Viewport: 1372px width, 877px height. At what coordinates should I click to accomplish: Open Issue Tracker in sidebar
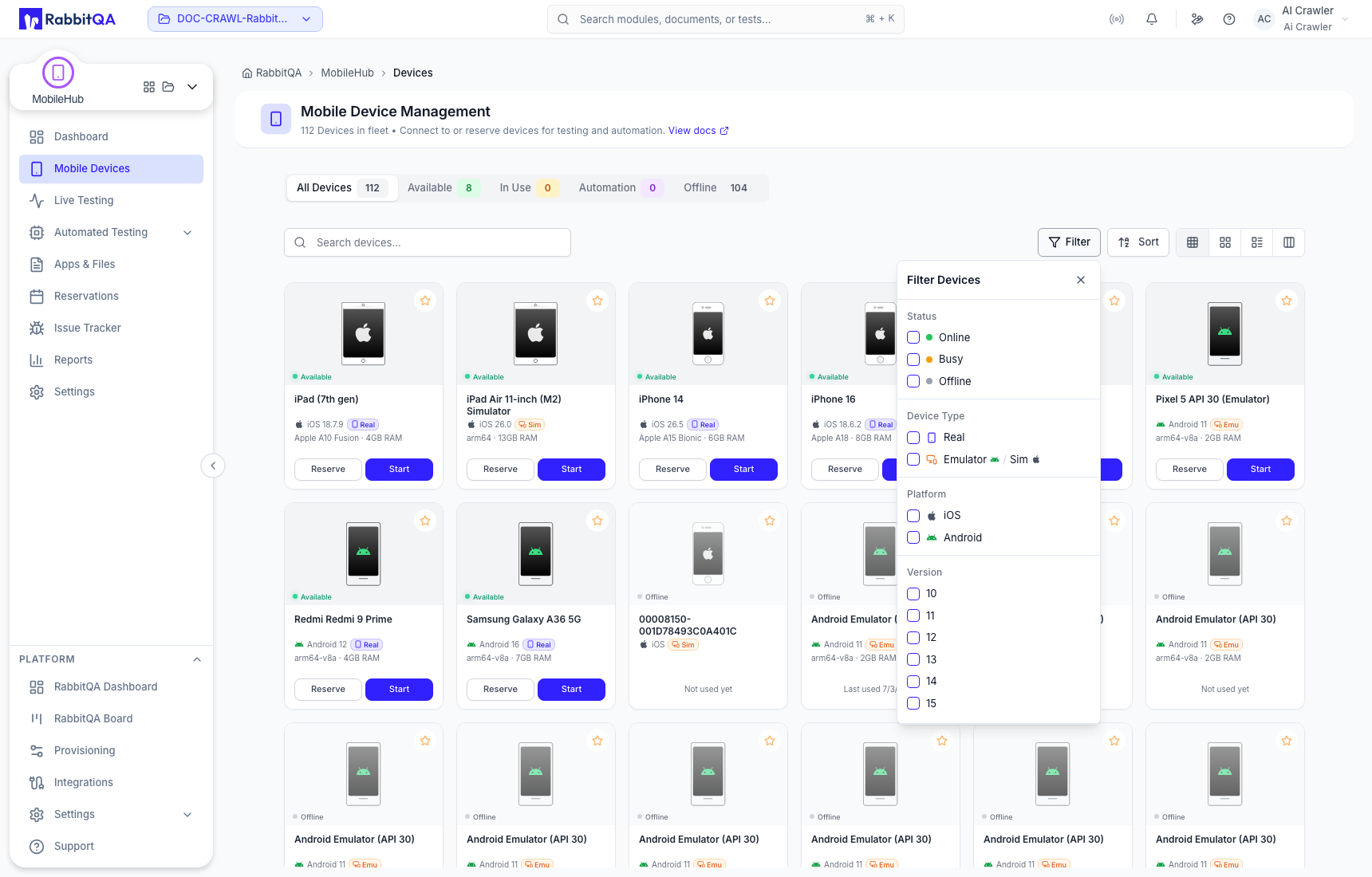click(111, 328)
